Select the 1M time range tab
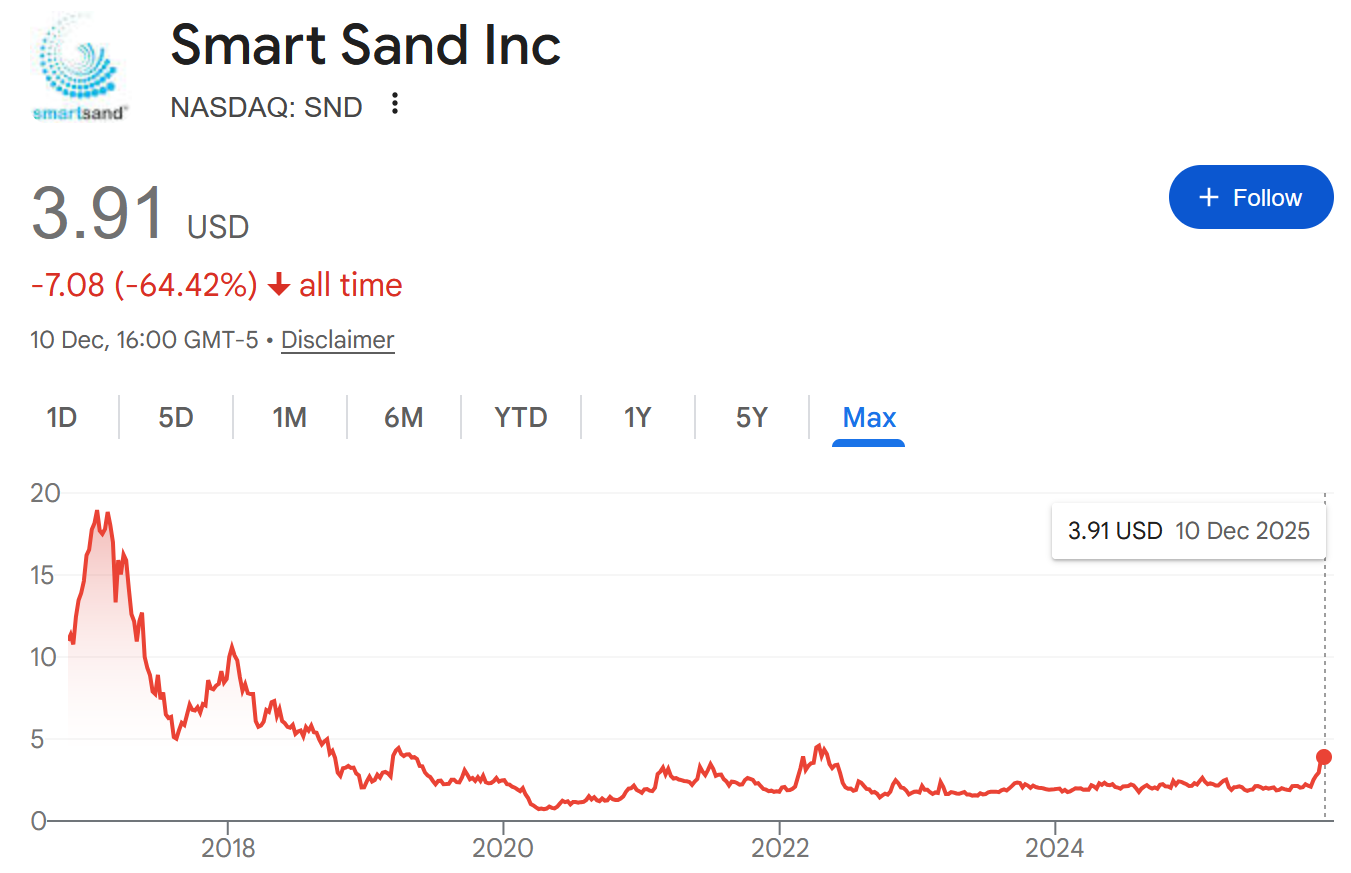The image size is (1351, 873). click(290, 417)
